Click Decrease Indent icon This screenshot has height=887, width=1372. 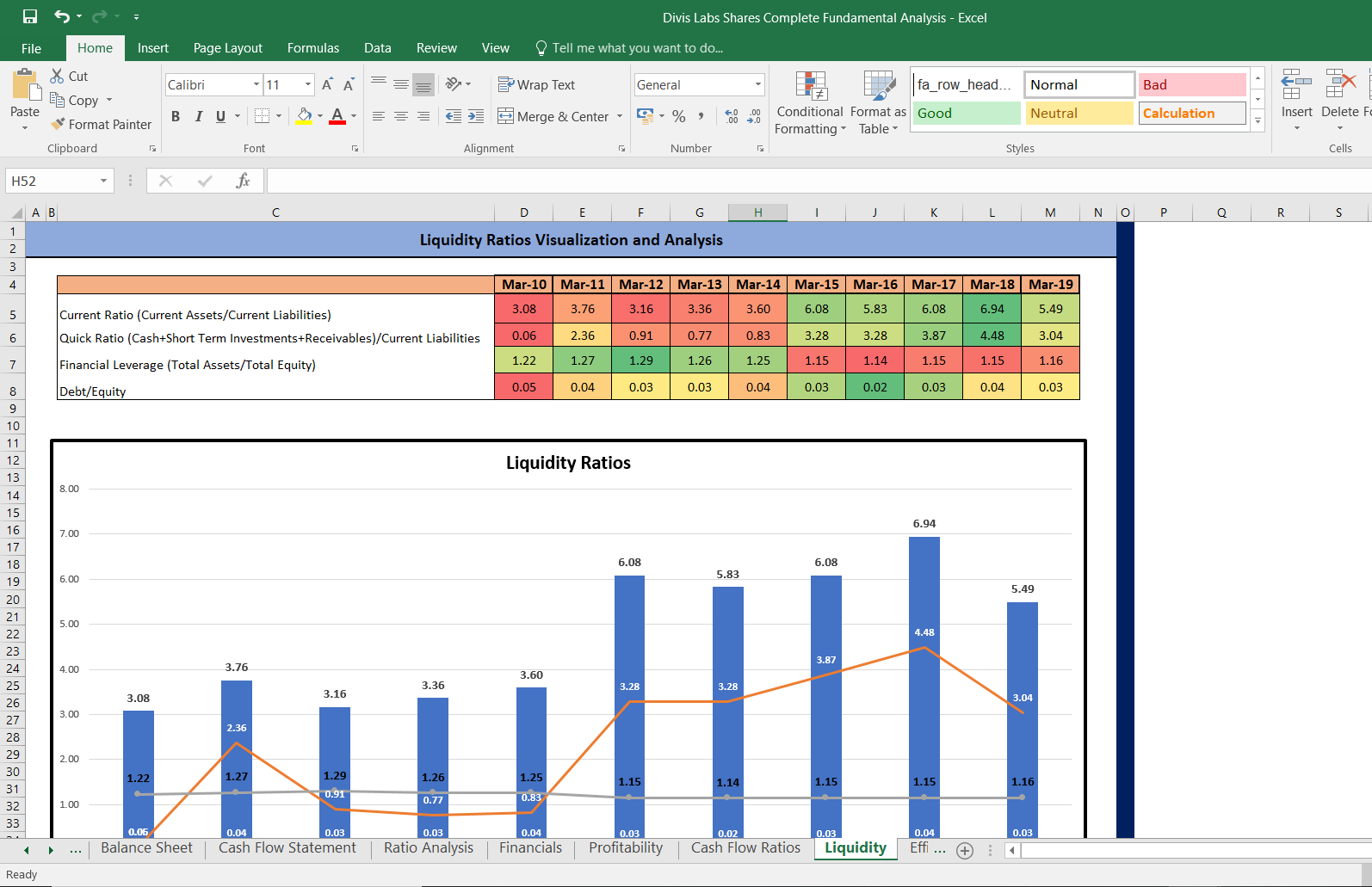coord(454,116)
